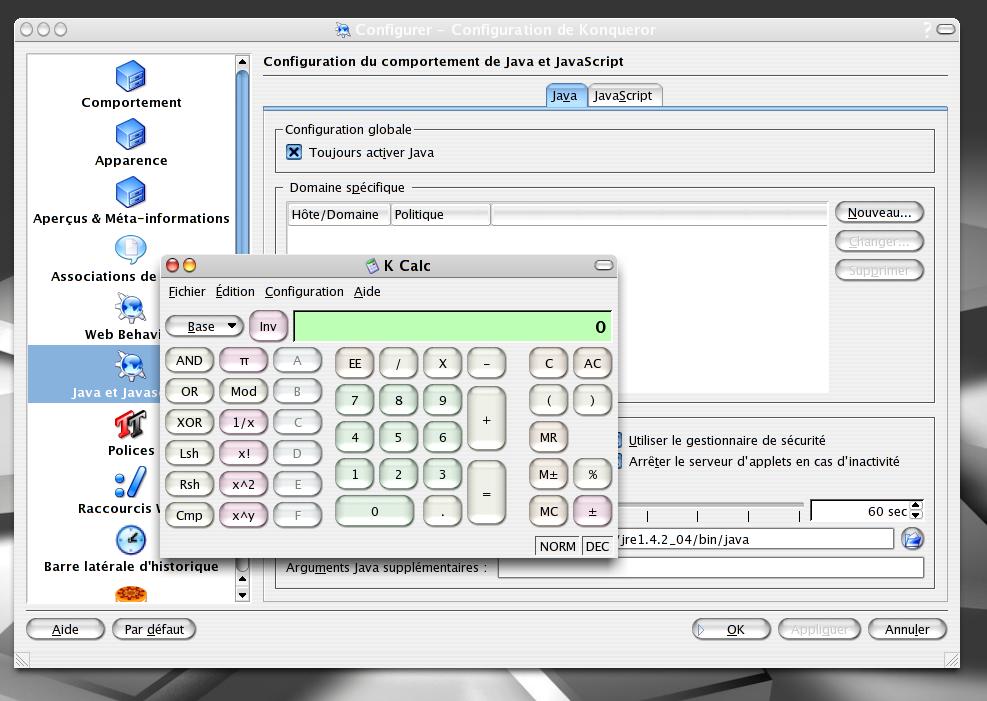Click the M± memory button

click(x=549, y=474)
